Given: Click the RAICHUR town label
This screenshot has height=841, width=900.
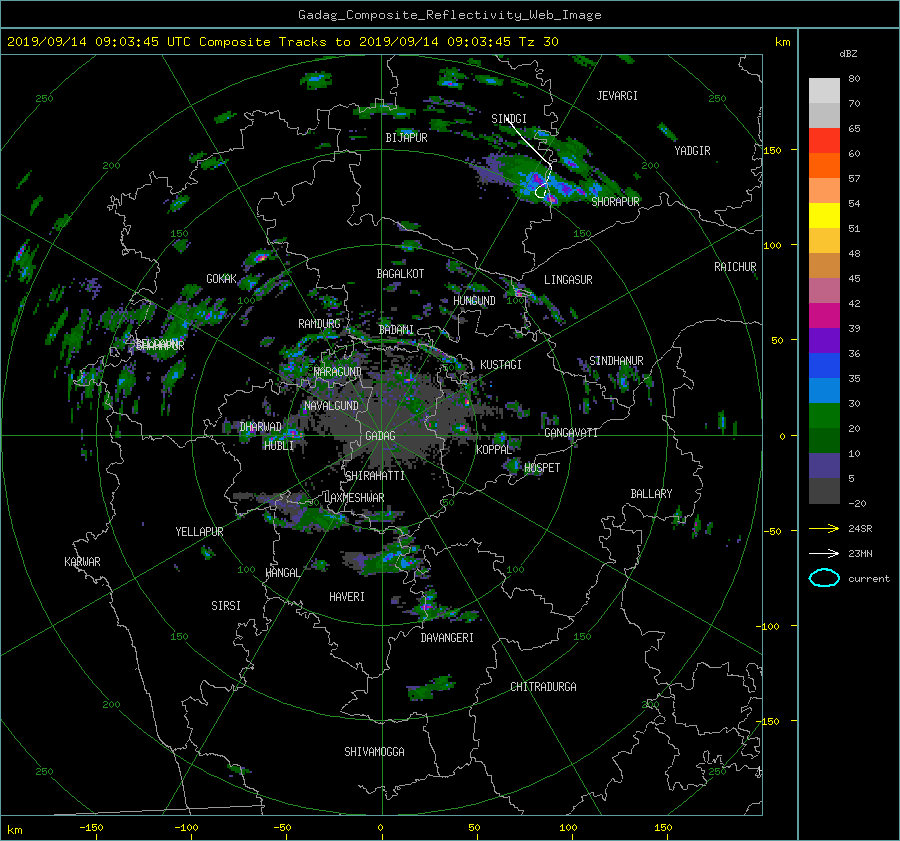Looking at the screenshot, I should [735, 267].
